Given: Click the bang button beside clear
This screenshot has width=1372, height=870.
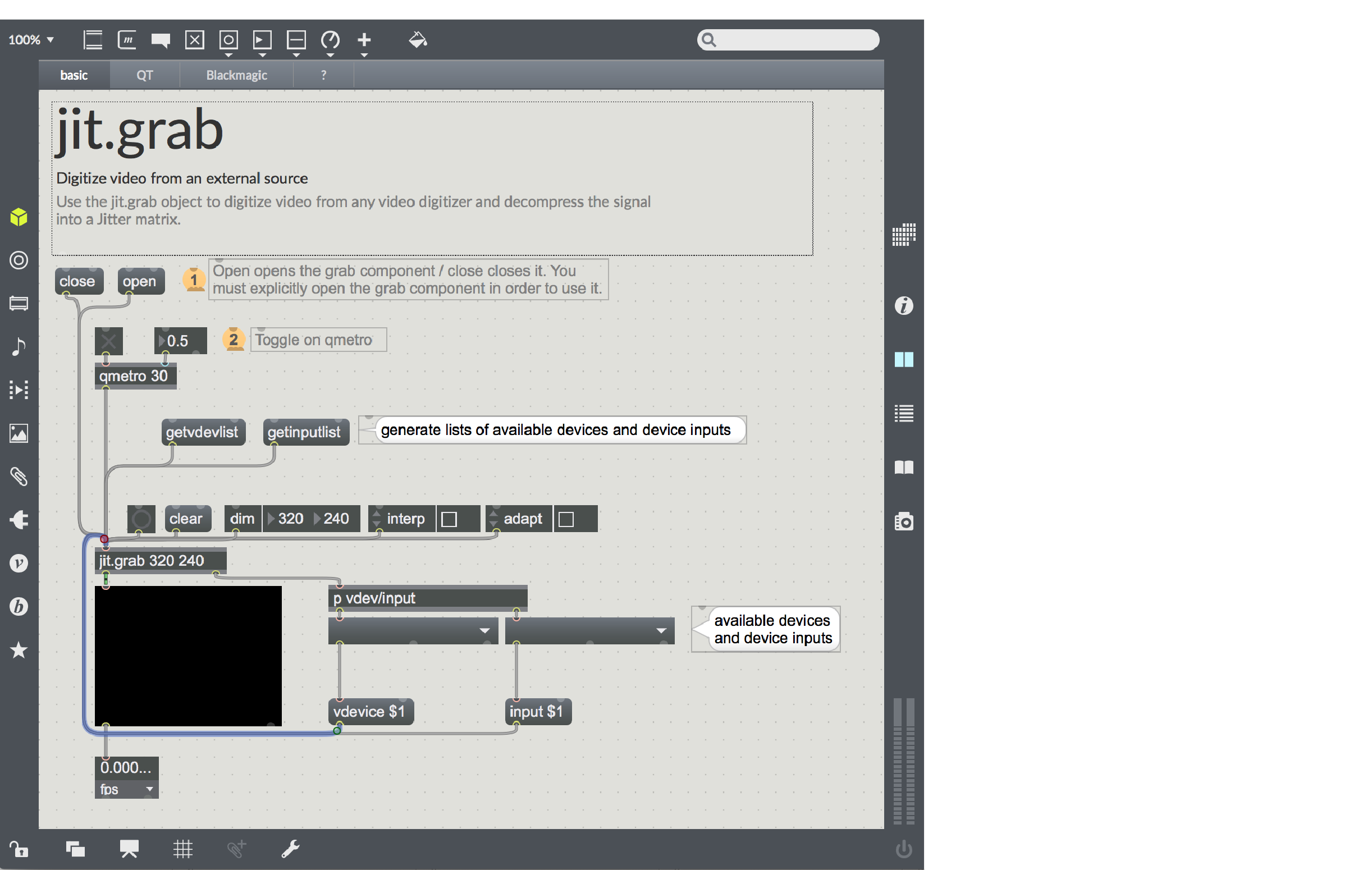Looking at the screenshot, I should click(x=141, y=519).
